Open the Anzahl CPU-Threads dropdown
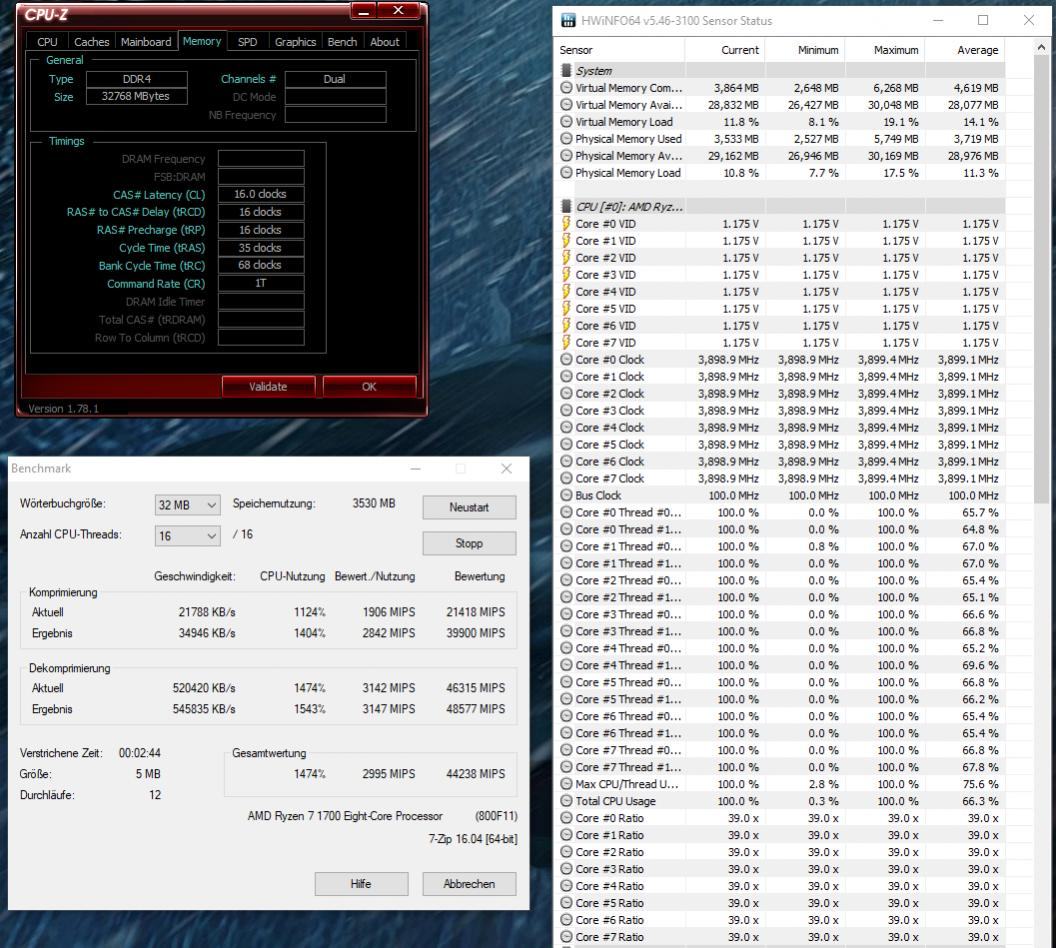This screenshot has width=1056, height=948. pyautogui.click(x=187, y=536)
